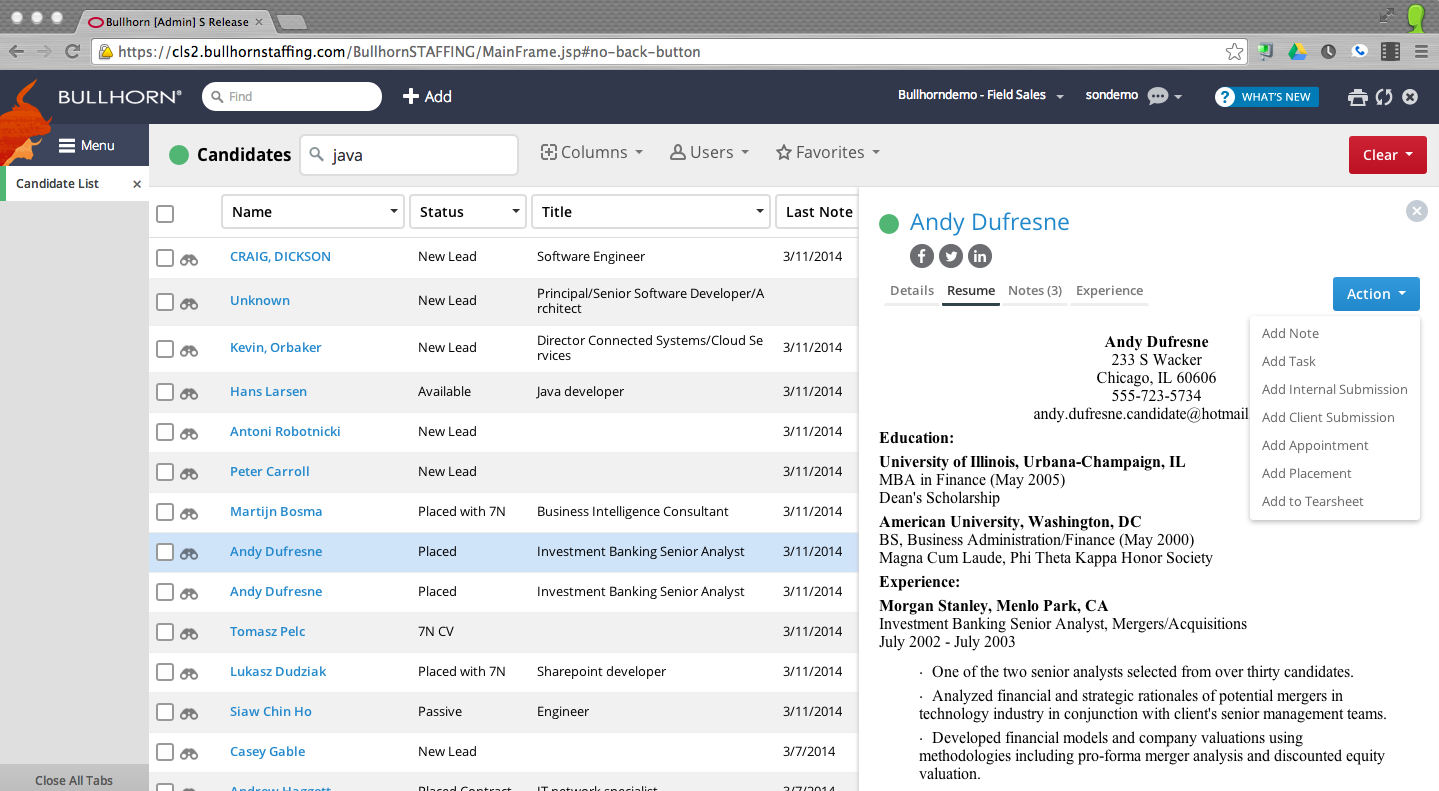
Task: Click the Add button in top bar
Action: [427, 97]
